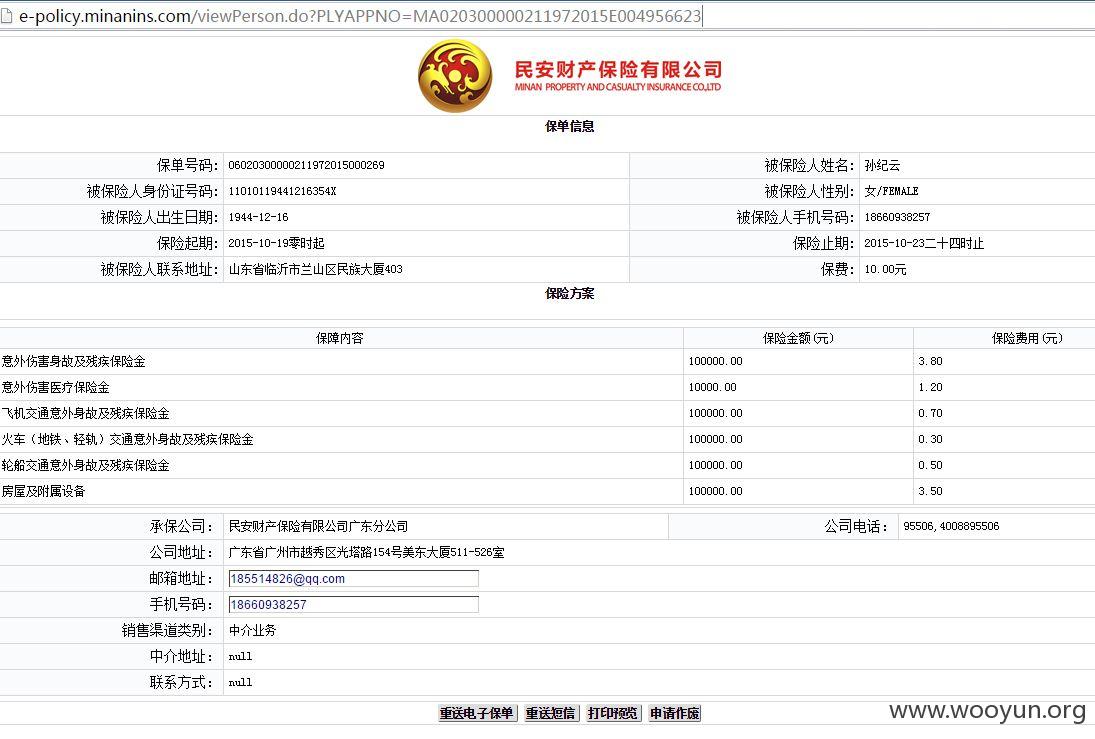Click start date 2015-10-19零时起
This screenshot has width=1095, height=739.
point(277,243)
